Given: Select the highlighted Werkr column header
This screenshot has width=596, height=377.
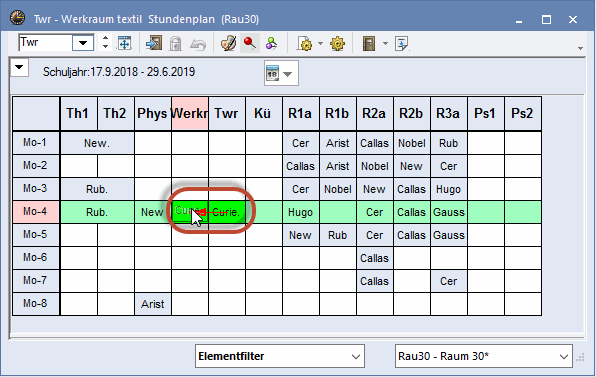Looking at the screenshot, I should 189,113.
